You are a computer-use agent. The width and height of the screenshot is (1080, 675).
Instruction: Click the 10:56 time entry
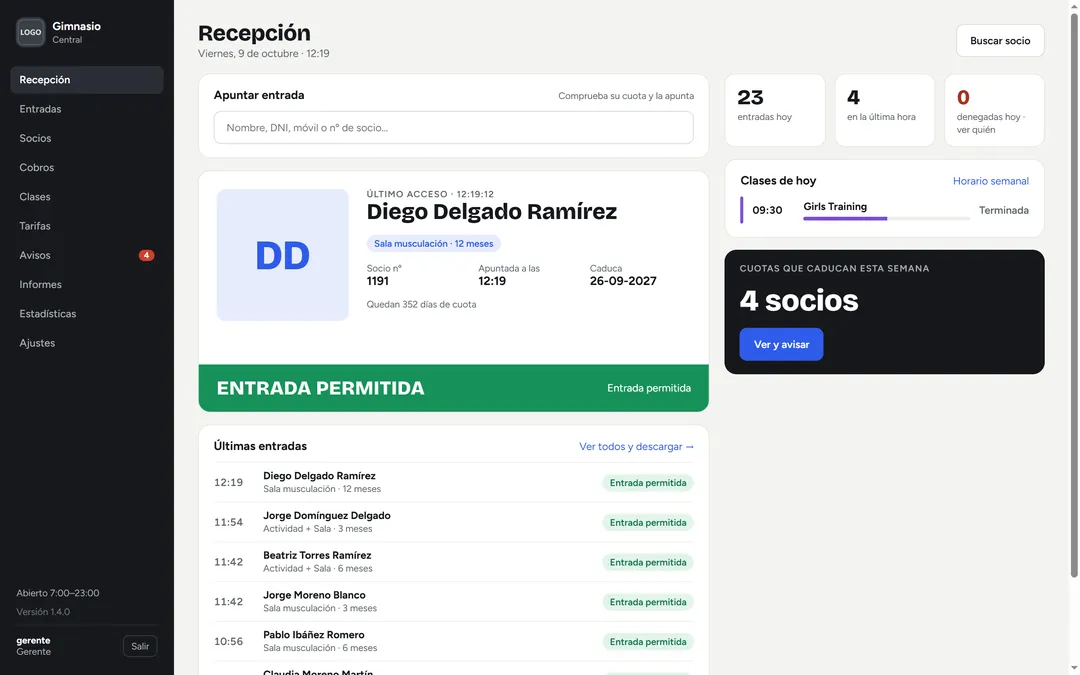228,641
